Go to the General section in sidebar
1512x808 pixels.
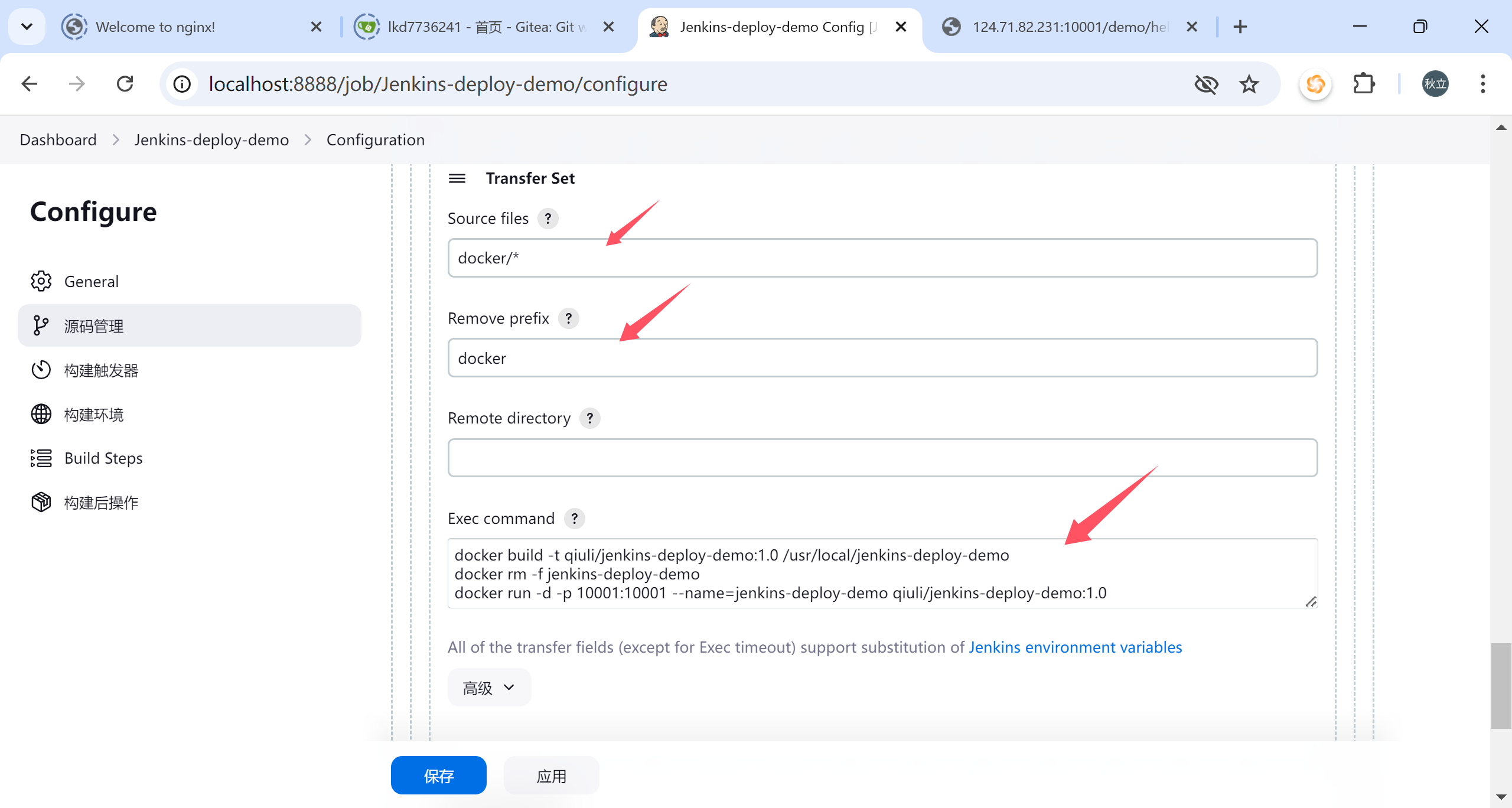tap(92, 282)
